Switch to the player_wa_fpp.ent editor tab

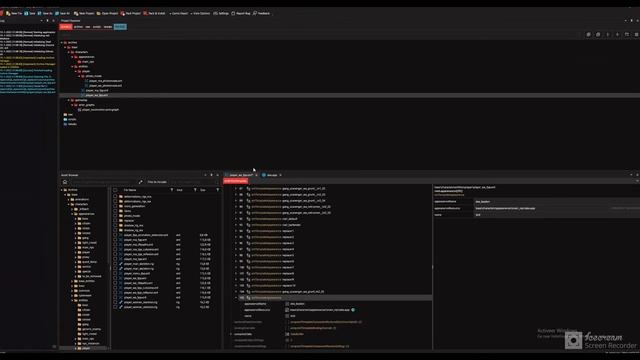[x=241, y=175]
